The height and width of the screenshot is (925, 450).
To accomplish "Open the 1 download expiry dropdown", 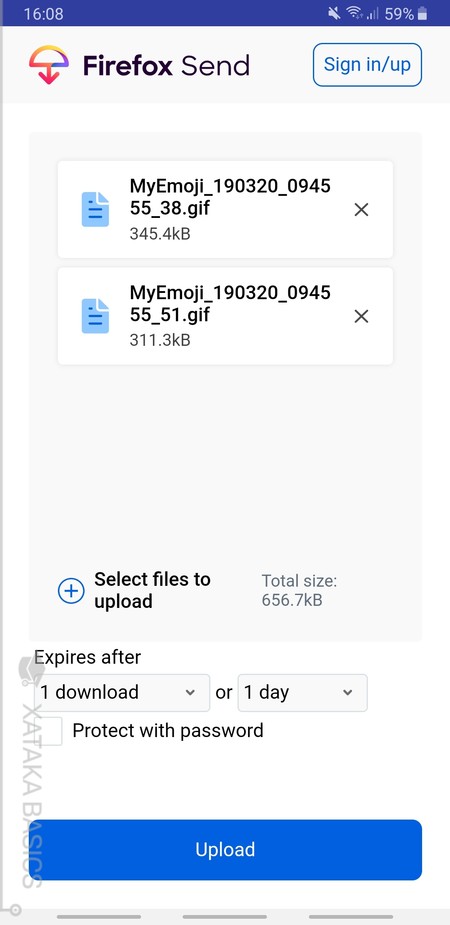I will [x=121, y=693].
